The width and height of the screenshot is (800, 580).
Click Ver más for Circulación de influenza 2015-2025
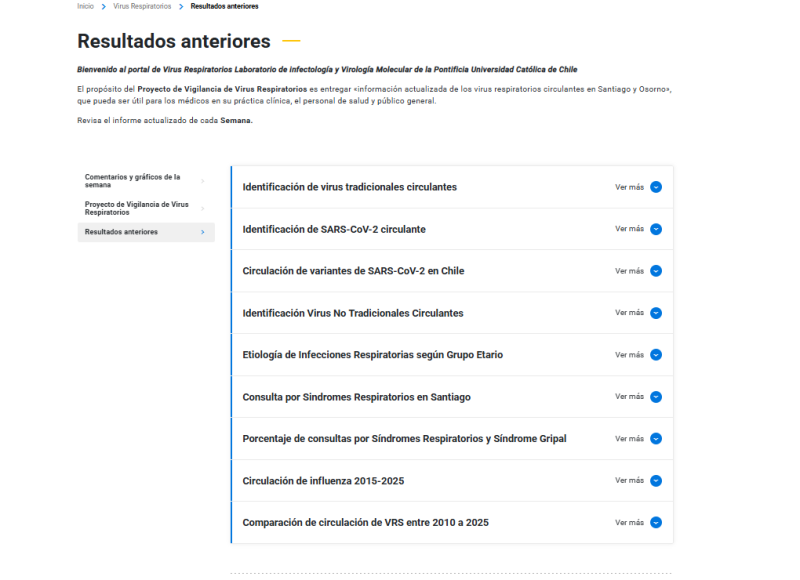pos(629,480)
